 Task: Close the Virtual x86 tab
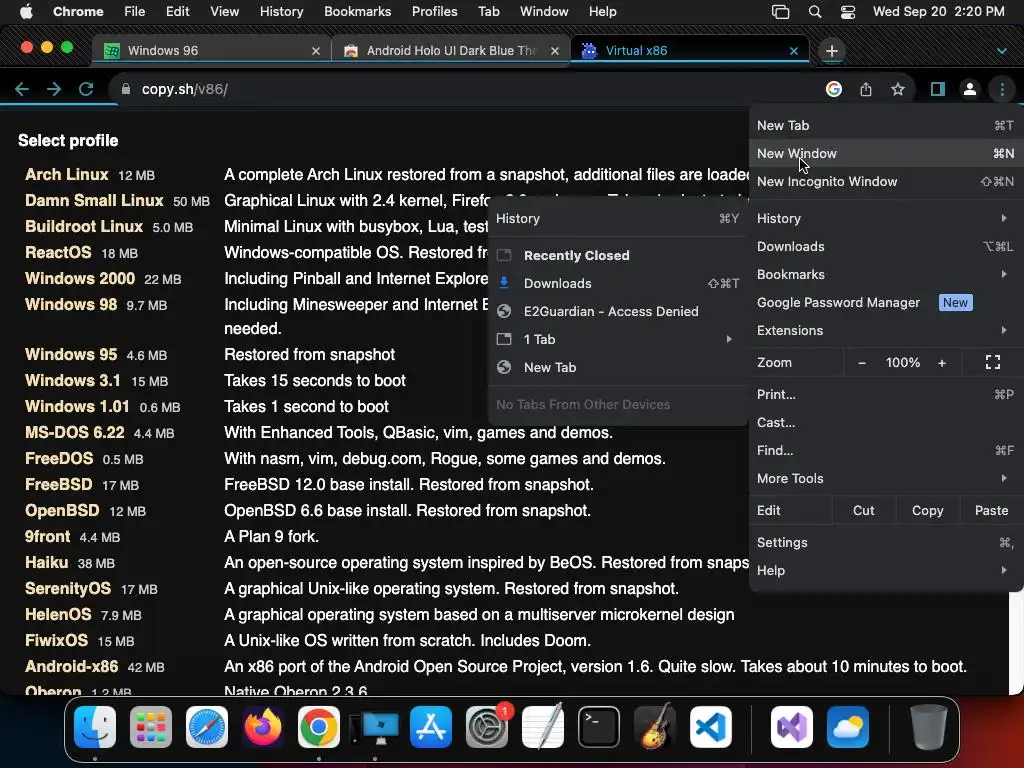[793, 51]
